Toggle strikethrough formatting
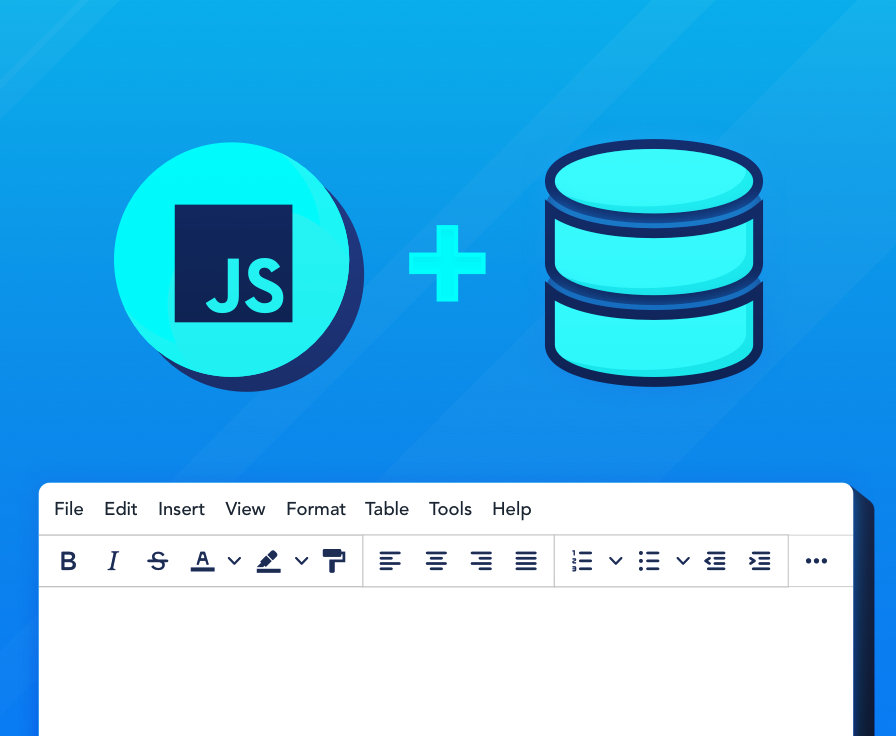 [158, 561]
